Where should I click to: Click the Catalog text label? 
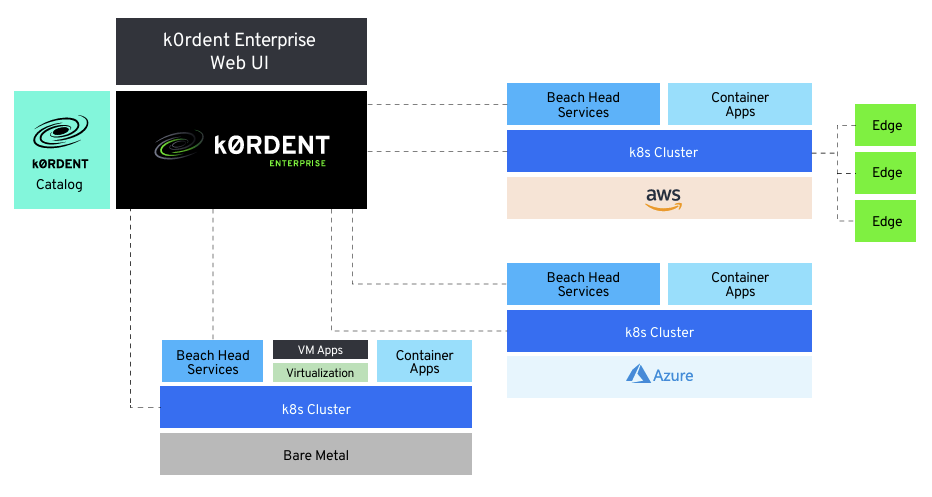point(59,184)
